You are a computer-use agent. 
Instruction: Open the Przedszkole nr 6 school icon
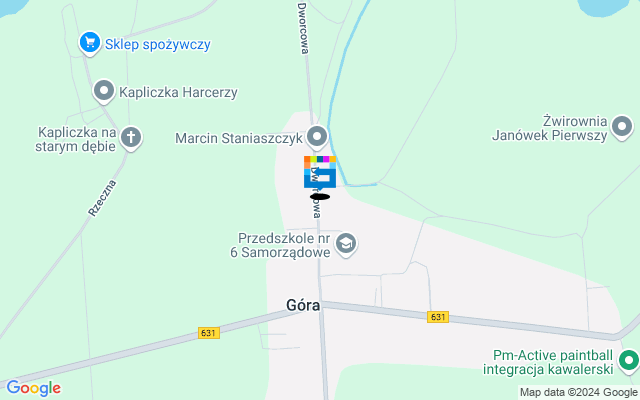point(346,244)
